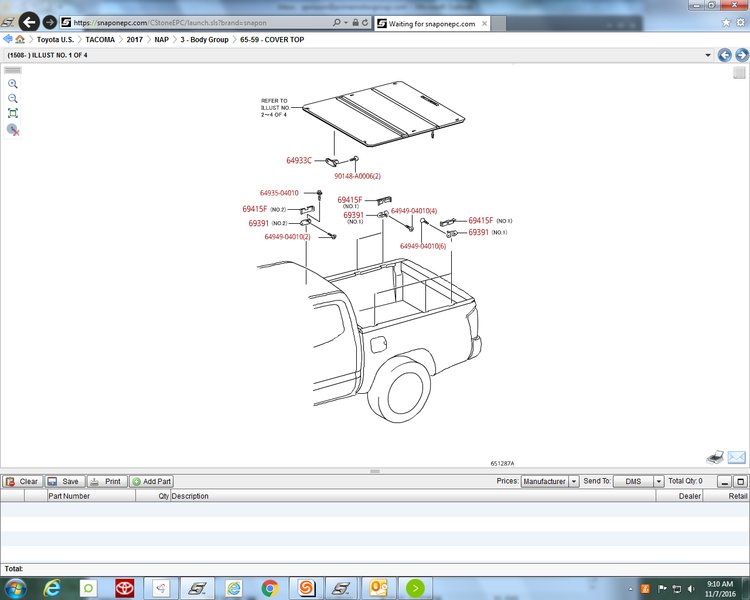Image resolution: width=750 pixels, height=600 pixels.
Task: Click the clock in the system tray
Action: pos(720,589)
